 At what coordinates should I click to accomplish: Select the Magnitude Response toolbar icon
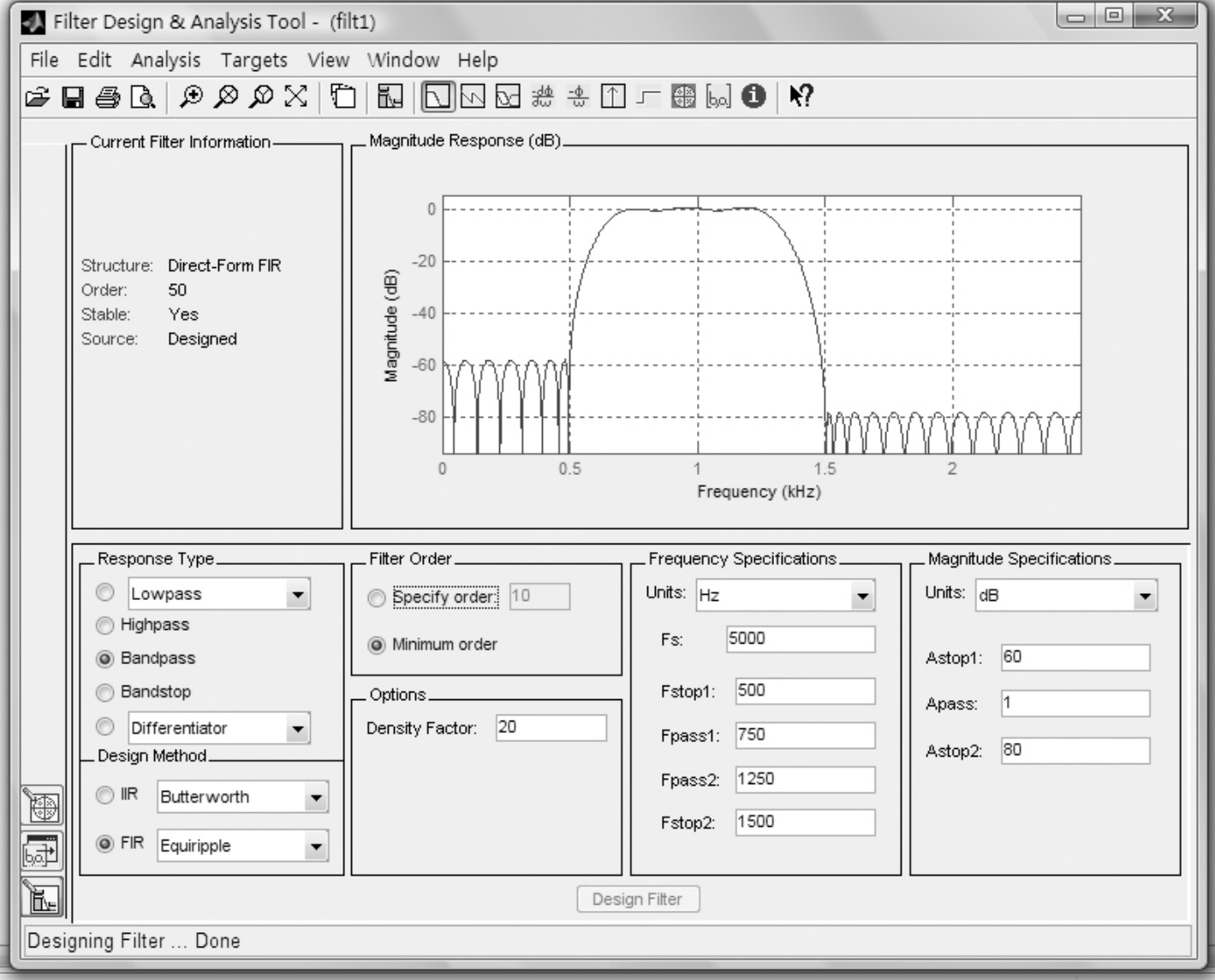coord(437,97)
